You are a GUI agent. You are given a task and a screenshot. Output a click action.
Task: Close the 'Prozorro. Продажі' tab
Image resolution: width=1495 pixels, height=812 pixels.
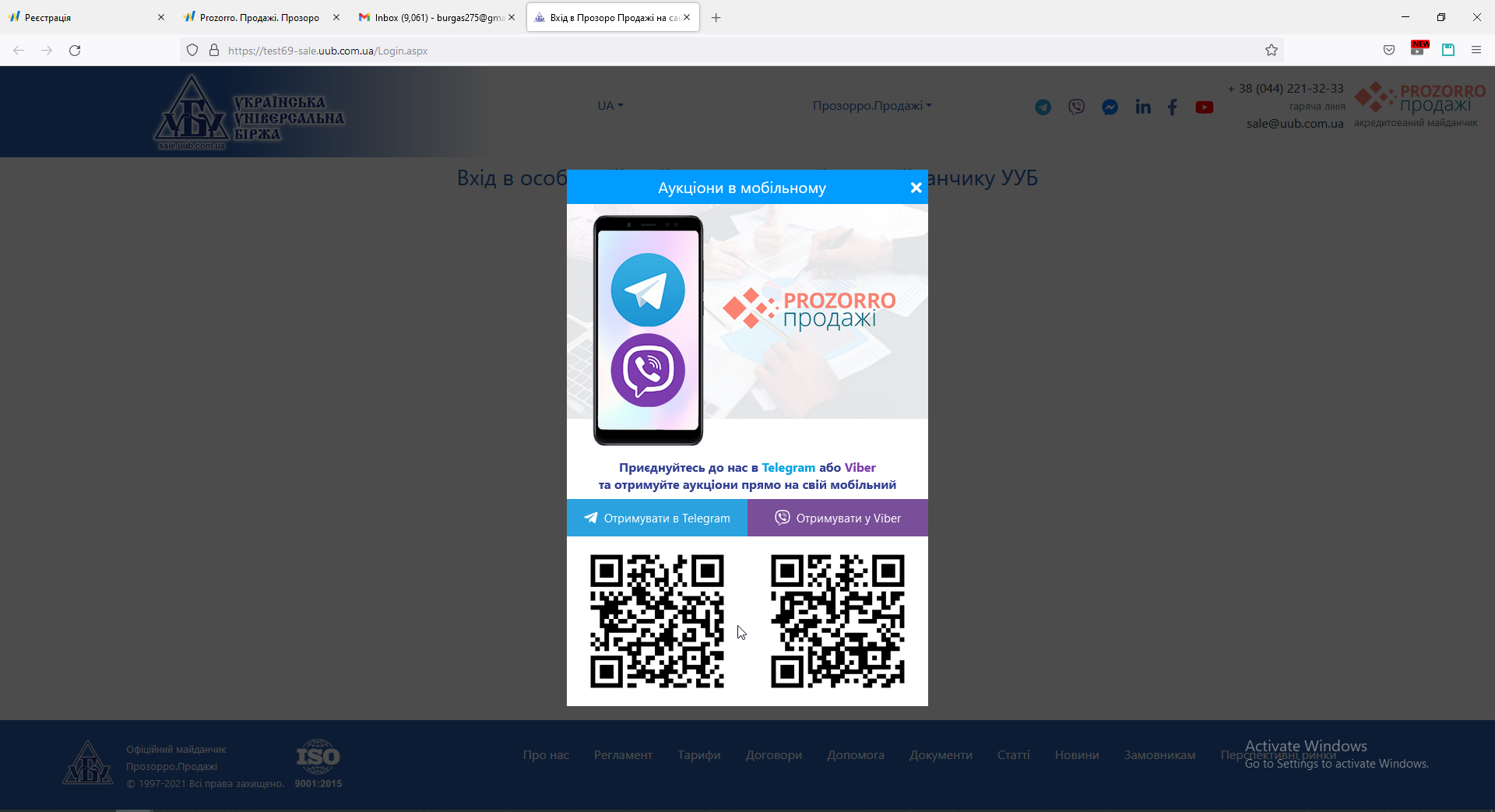[336, 17]
